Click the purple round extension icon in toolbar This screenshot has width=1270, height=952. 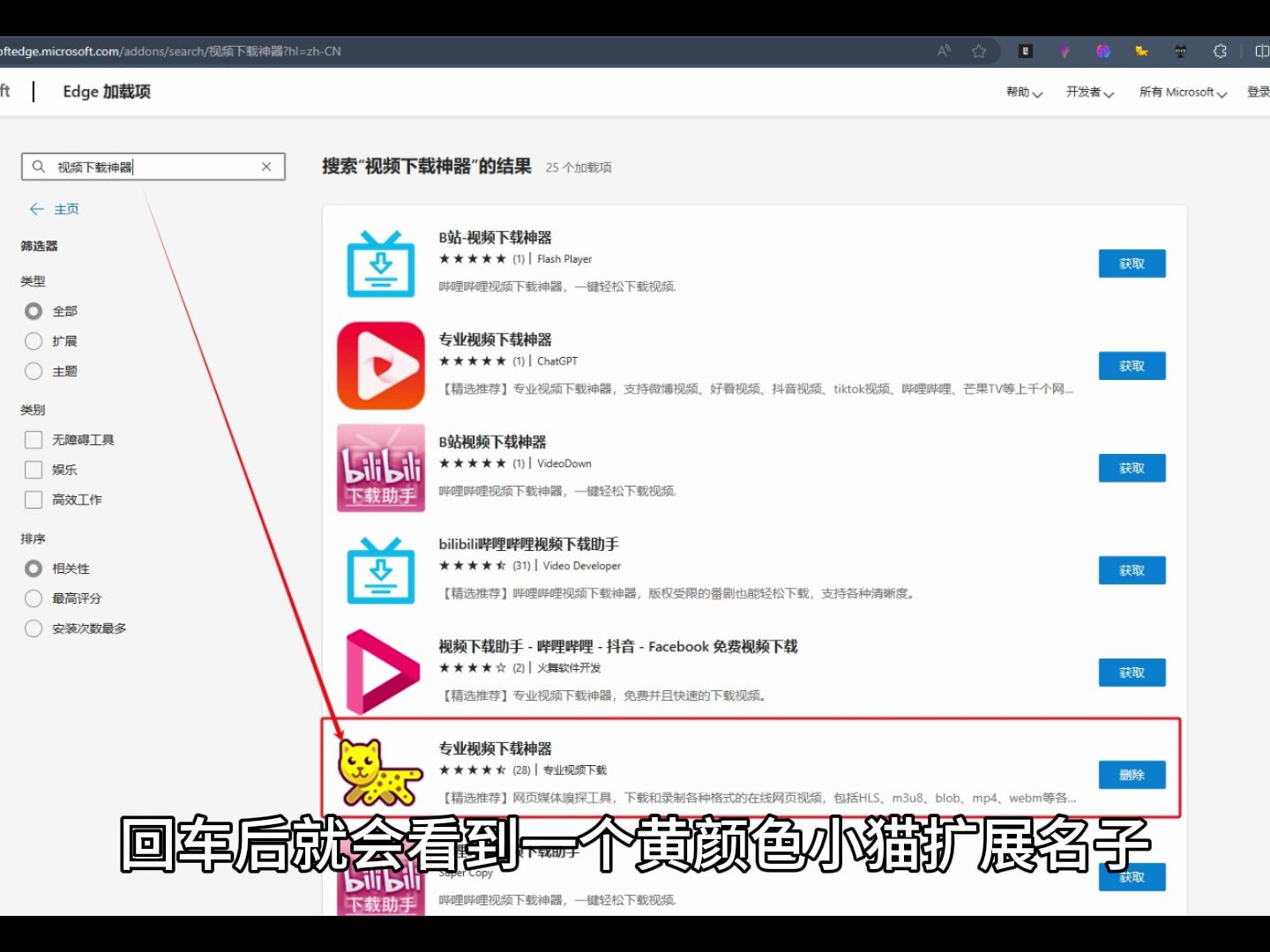tap(1102, 51)
